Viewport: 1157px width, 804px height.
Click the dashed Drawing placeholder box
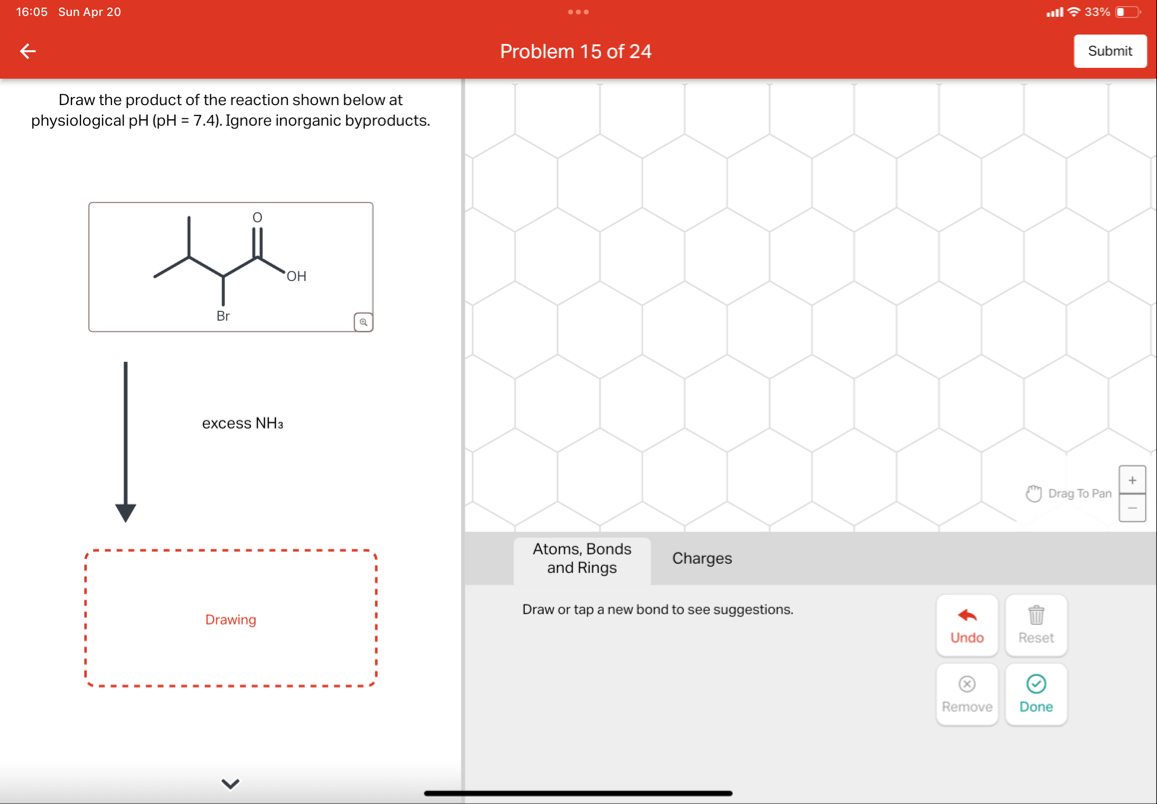pos(230,618)
